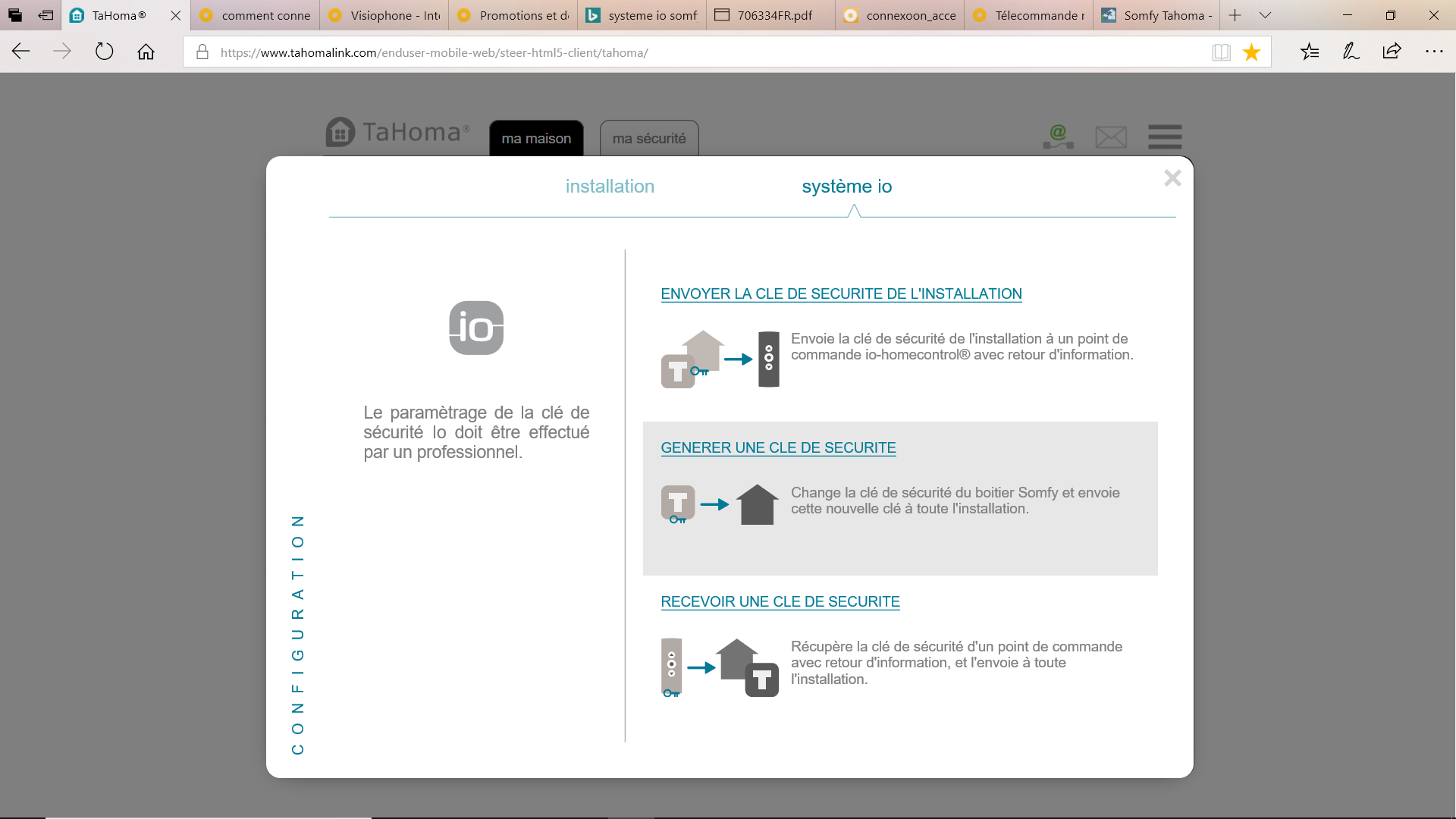Image resolution: width=1456 pixels, height=819 pixels.
Task: Reload the page with refresh icon
Action: pos(104,52)
